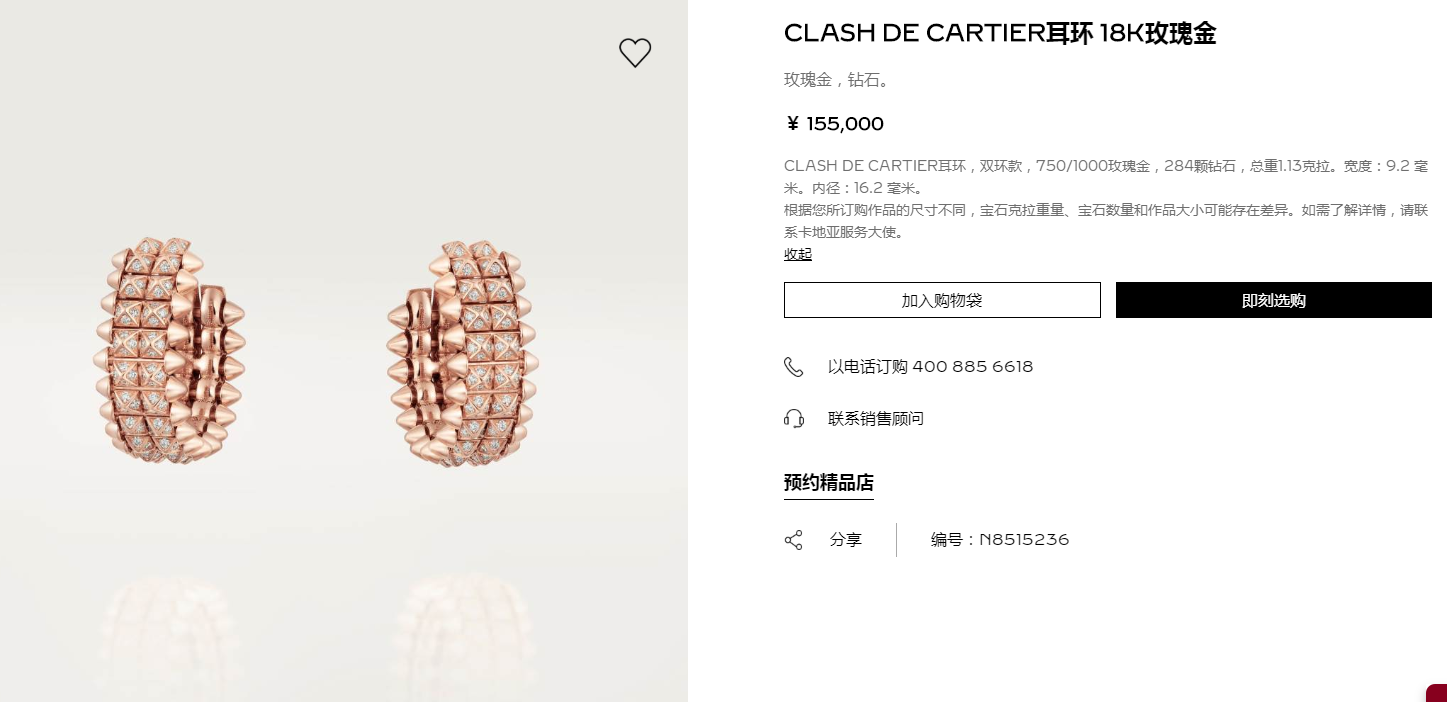The width and height of the screenshot is (1447, 702).
Task: Click the share icon beside 分享
Action: point(794,540)
